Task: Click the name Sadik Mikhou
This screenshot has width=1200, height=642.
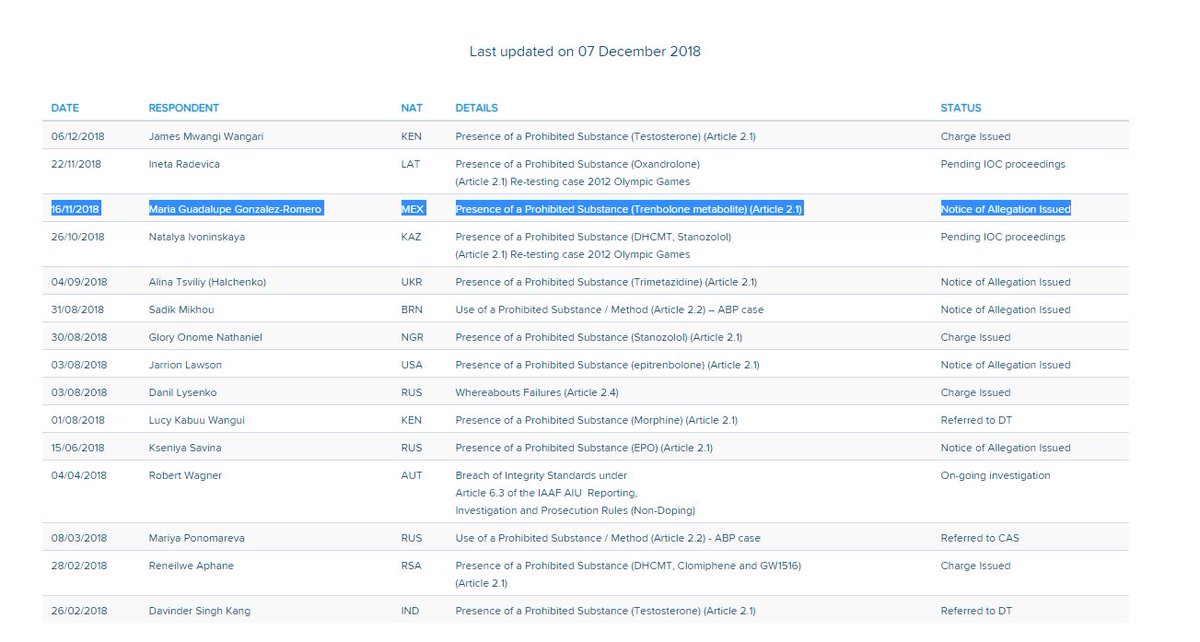Action: (181, 310)
